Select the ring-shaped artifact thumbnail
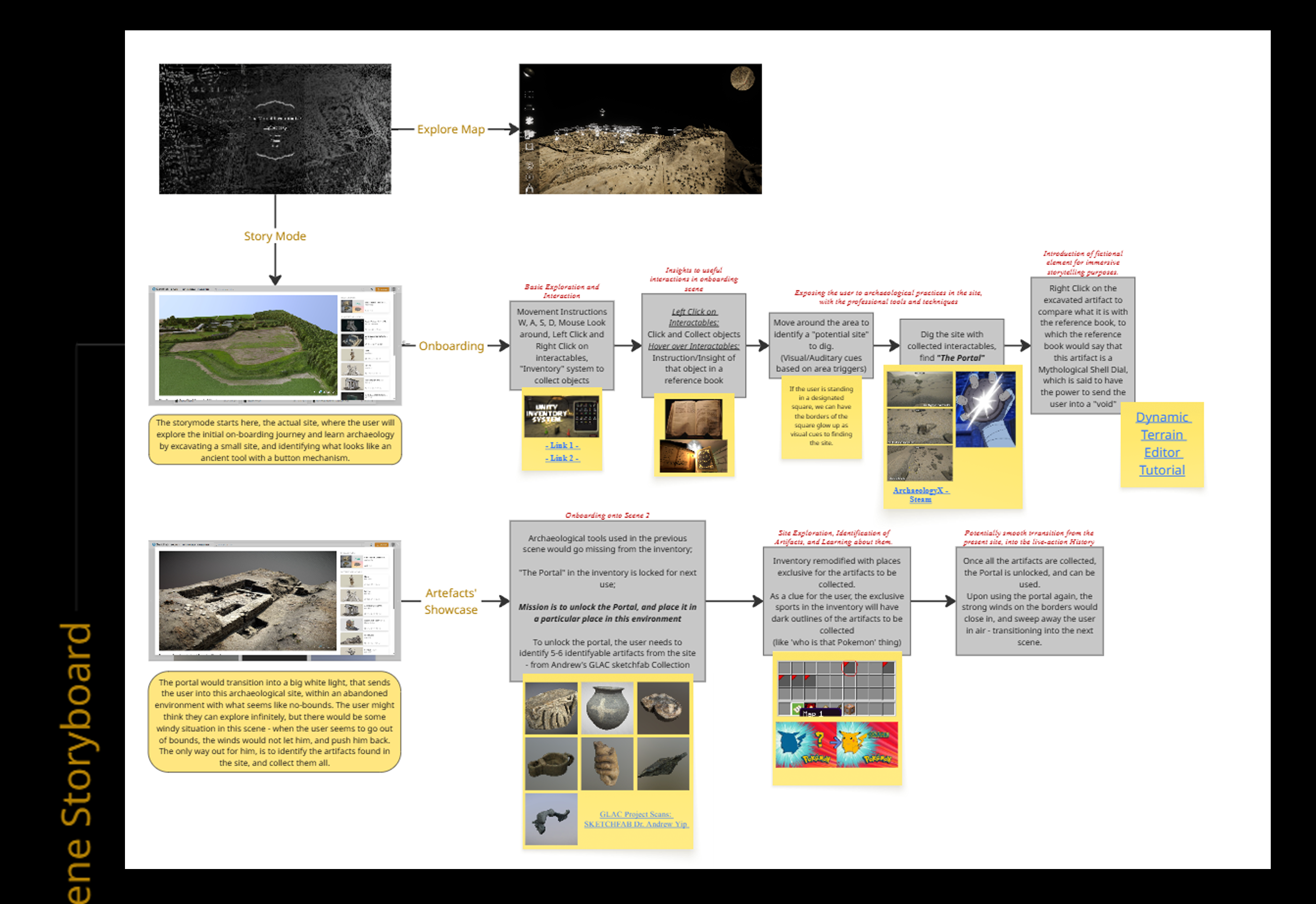Screen dimensions: 1316x904 tap(551, 764)
